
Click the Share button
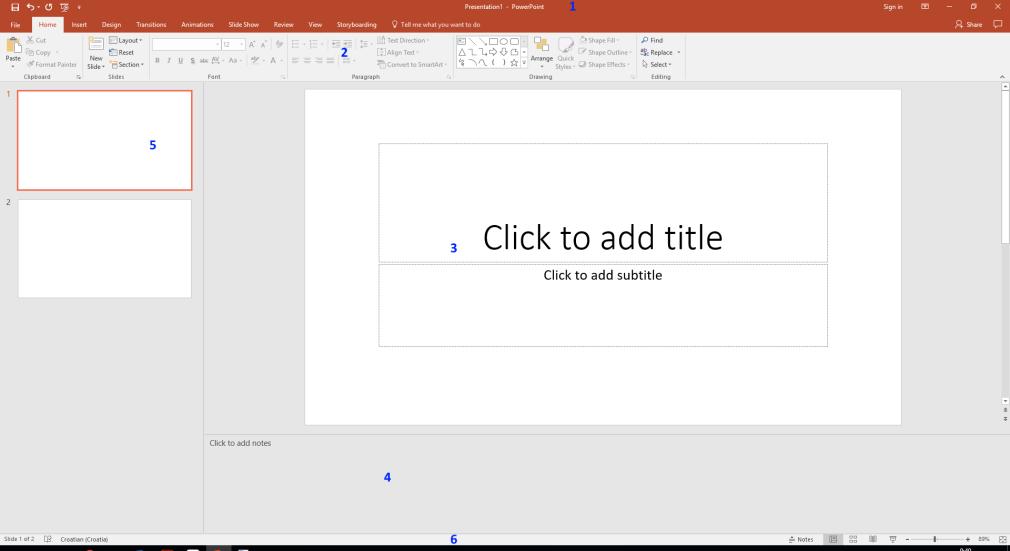tap(969, 24)
